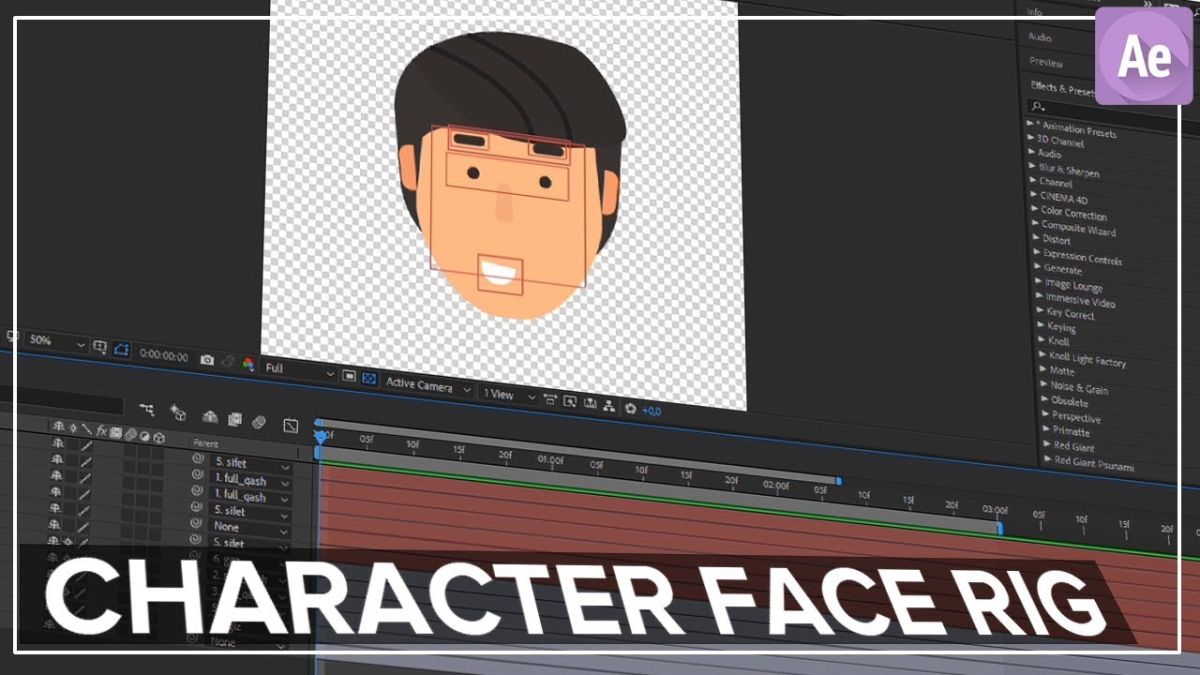Click the timeline button in the viewer bar
The image size is (1200, 675).
[x=590, y=403]
